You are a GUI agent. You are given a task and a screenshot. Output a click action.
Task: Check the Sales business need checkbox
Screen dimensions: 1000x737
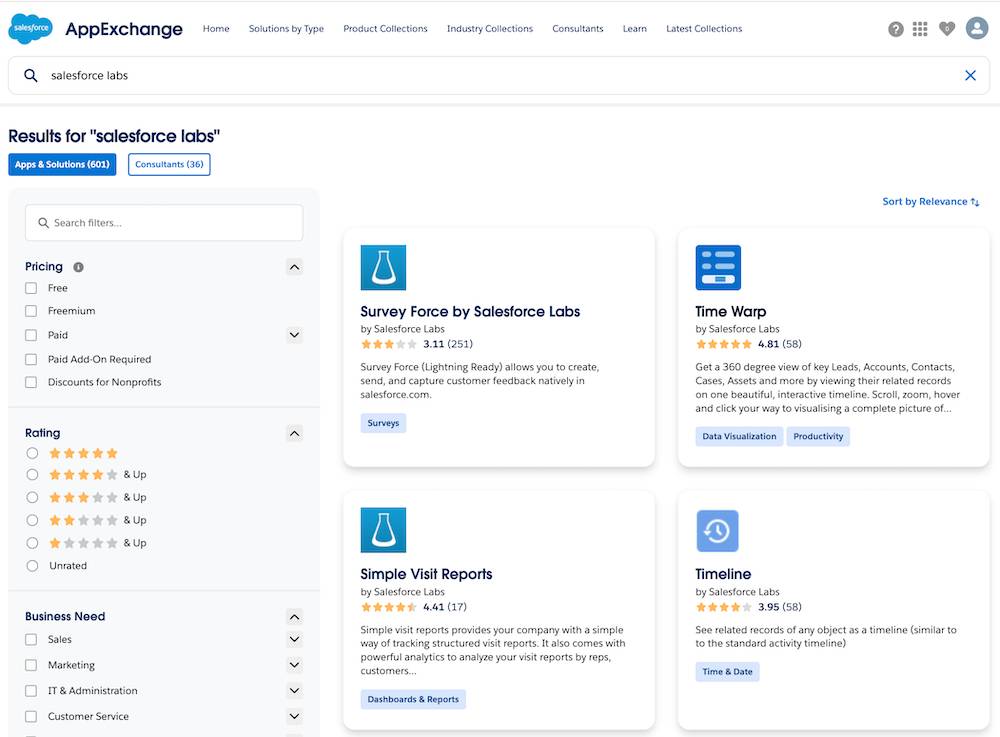point(31,639)
